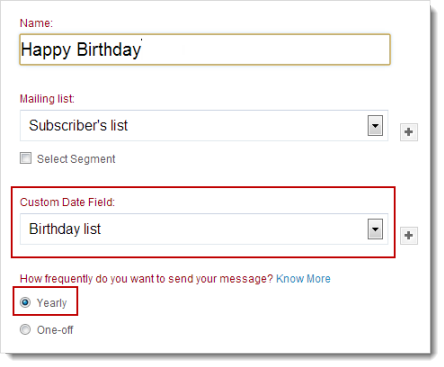Tick the Select Segment checkbox
The width and height of the screenshot is (444, 367).
[26, 158]
